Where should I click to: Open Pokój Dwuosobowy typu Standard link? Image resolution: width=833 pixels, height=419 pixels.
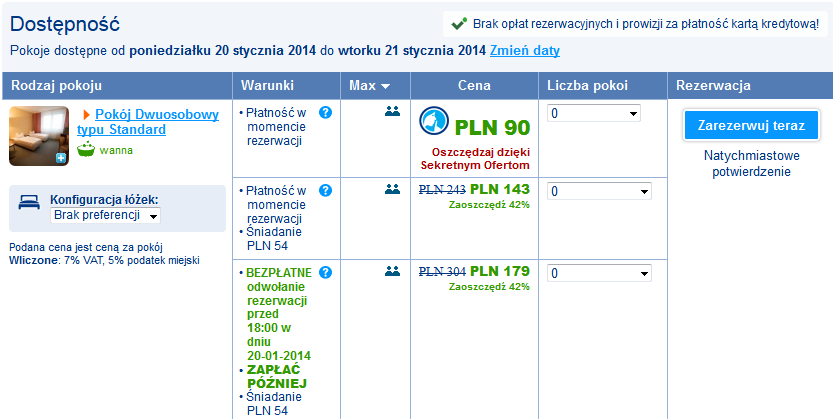[x=148, y=122]
